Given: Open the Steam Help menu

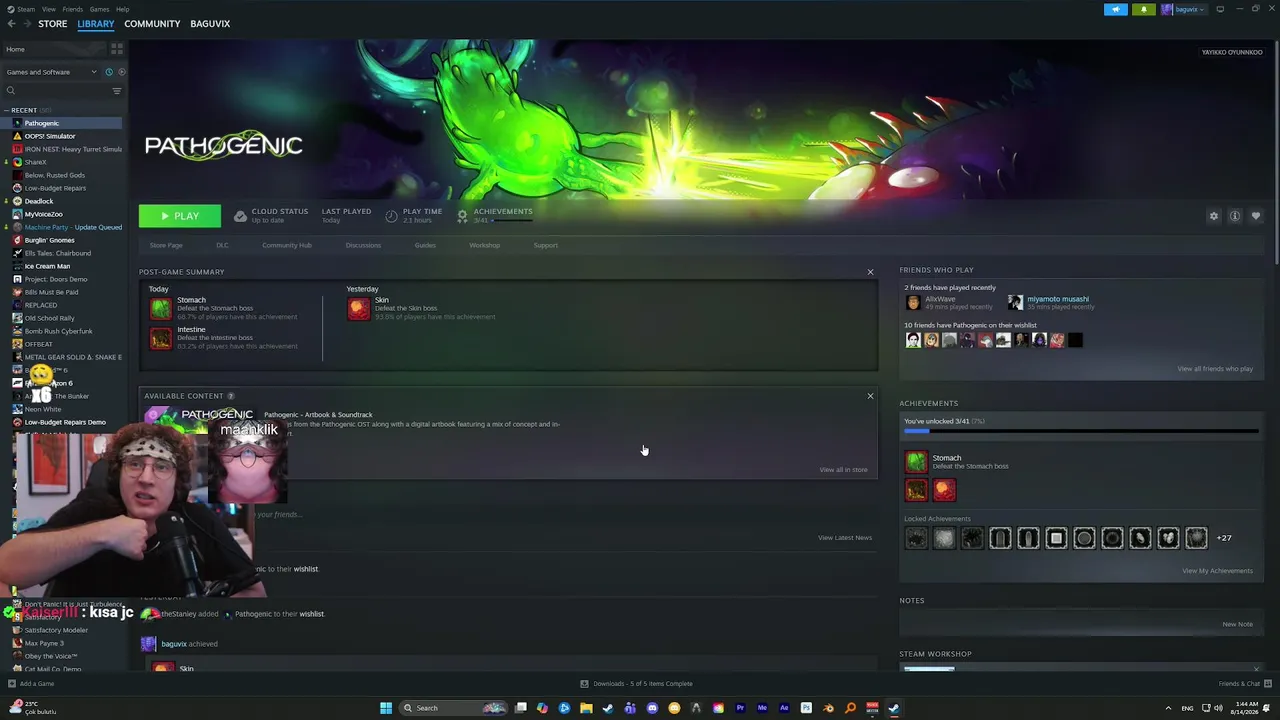Looking at the screenshot, I should [122, 9].
